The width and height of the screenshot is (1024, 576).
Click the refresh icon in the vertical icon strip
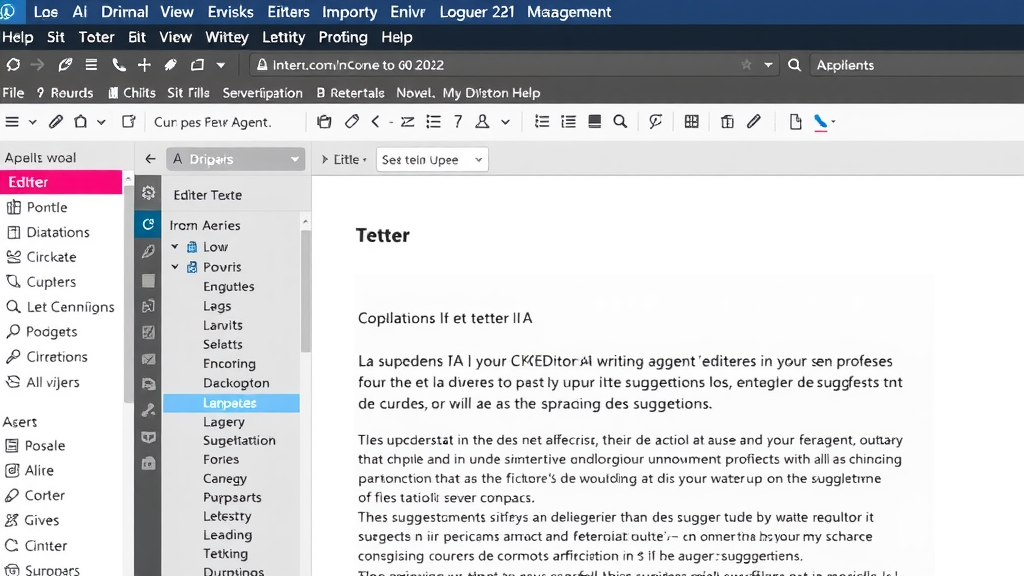[148, 225]
